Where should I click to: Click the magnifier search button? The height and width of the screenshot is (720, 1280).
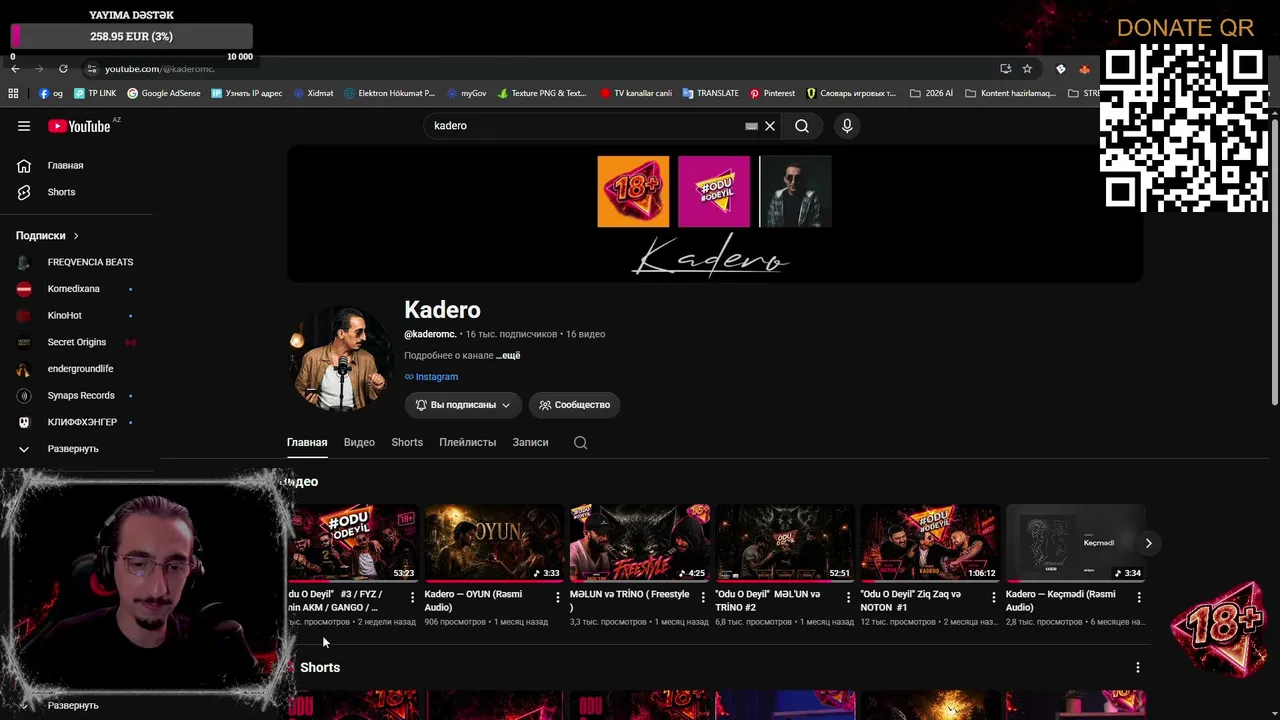pyautogui.click(x=802, y=126)
